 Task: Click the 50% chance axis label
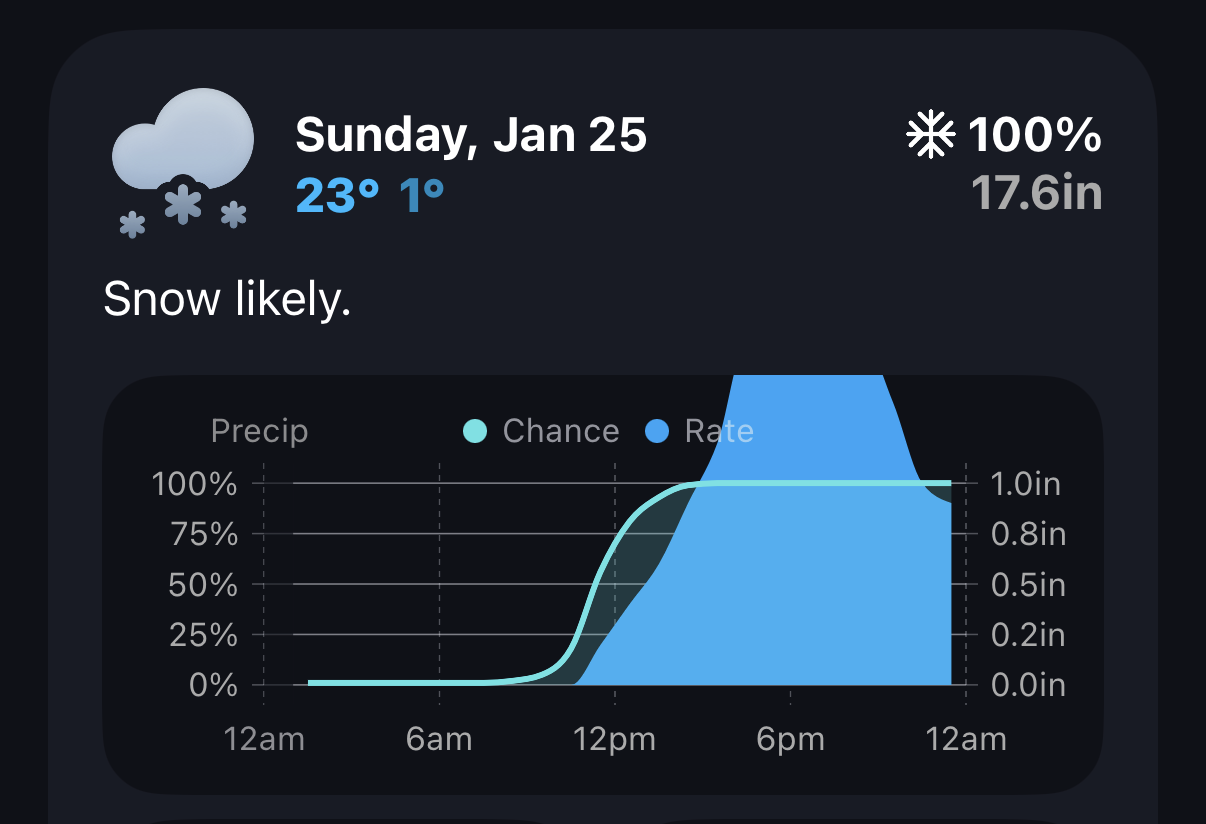(x=203, y=585)
